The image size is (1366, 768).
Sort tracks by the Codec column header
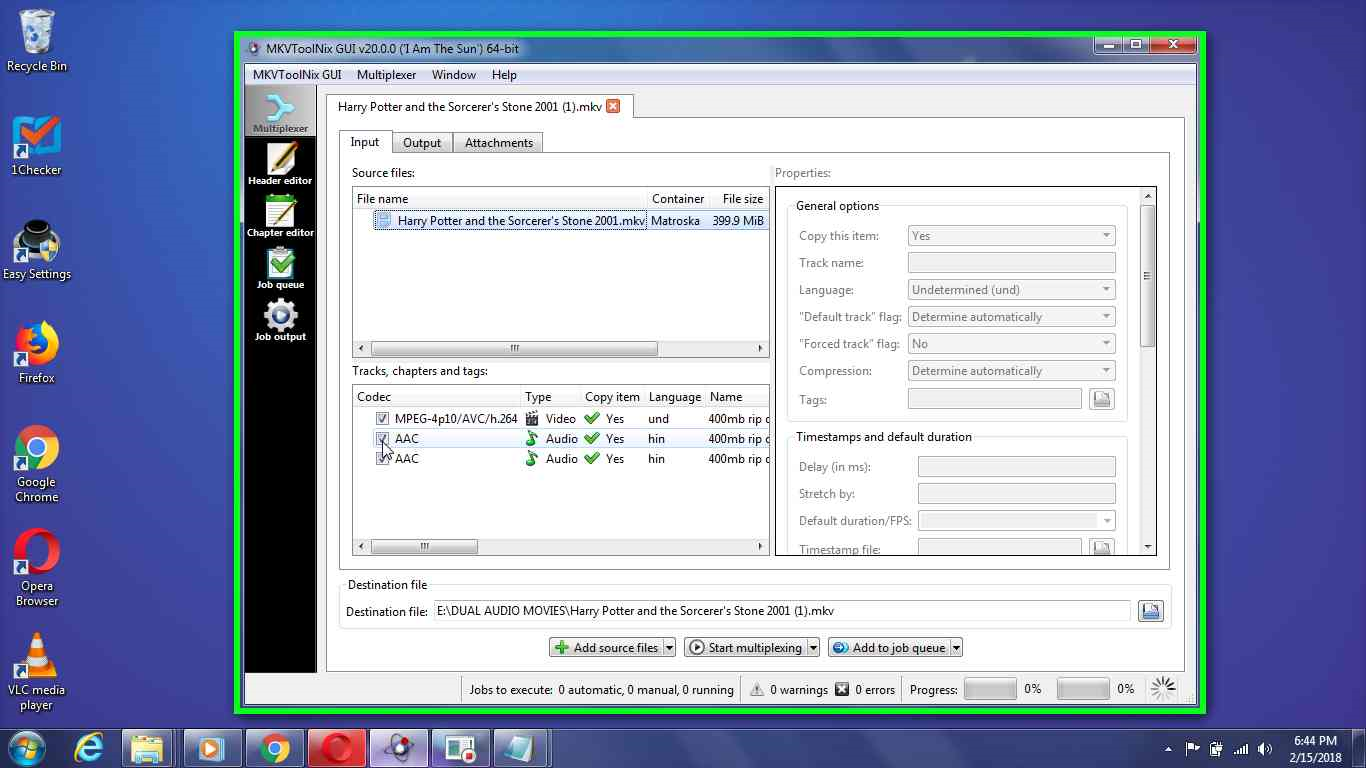(437, 397)
